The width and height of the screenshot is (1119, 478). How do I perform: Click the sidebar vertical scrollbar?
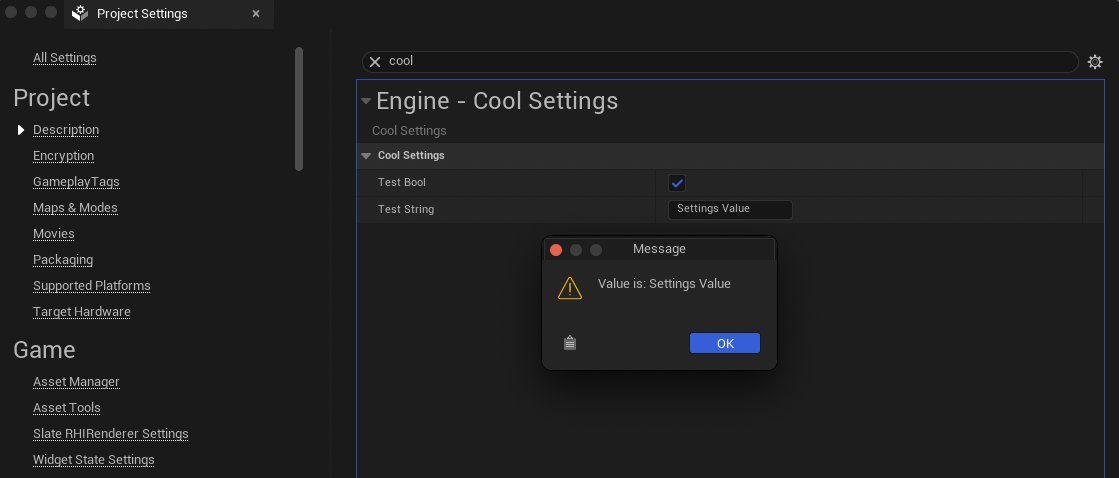299,109
